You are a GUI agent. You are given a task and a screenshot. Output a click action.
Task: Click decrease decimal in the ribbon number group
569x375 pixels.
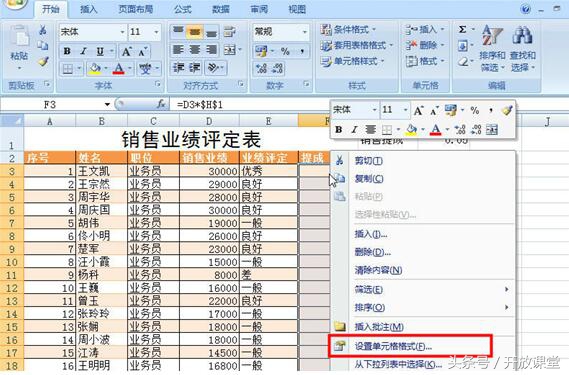point(277,69)
